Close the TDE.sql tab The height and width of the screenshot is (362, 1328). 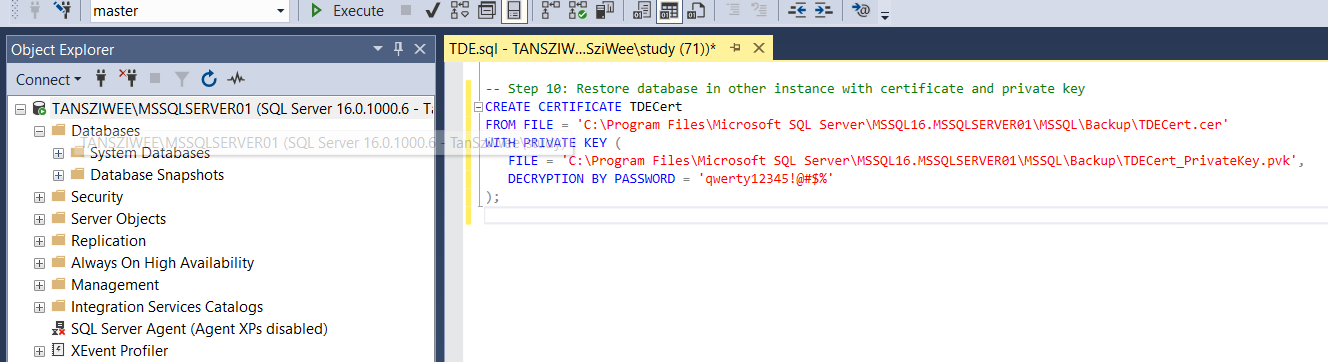[759, 48]
